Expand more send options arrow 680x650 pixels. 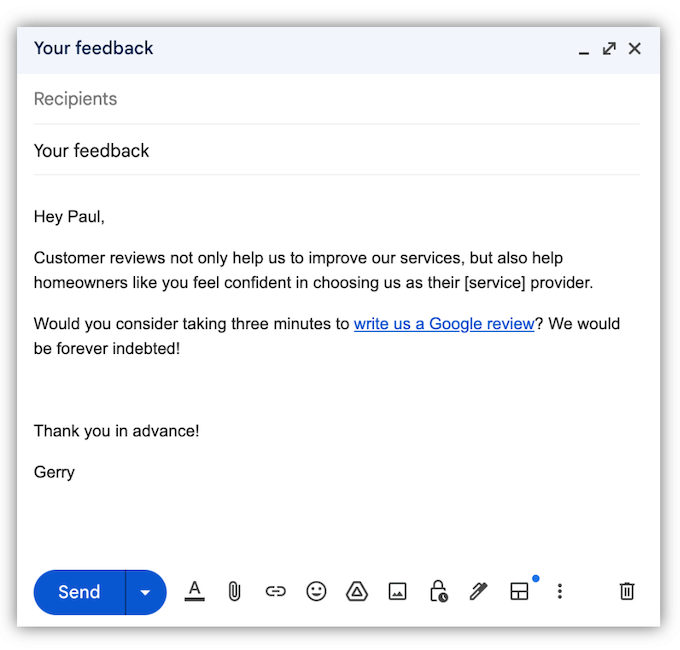(146, 592)
